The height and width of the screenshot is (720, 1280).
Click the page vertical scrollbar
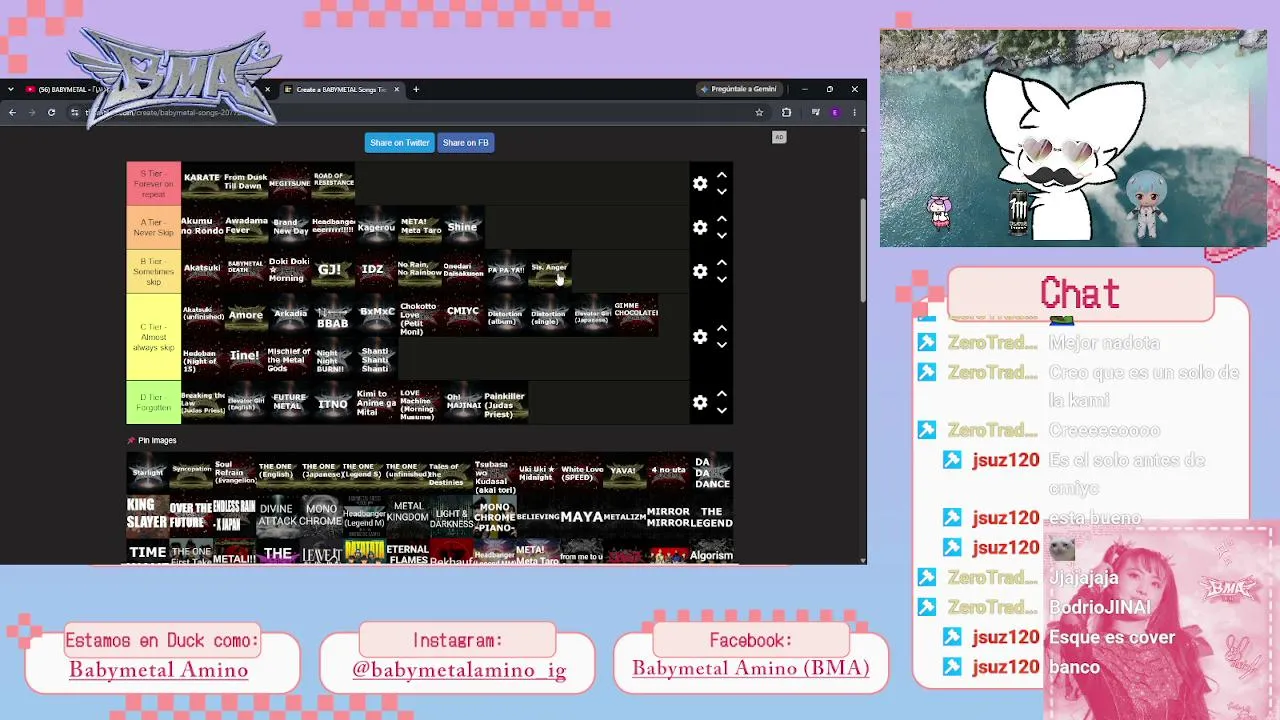tap(862, 250)
